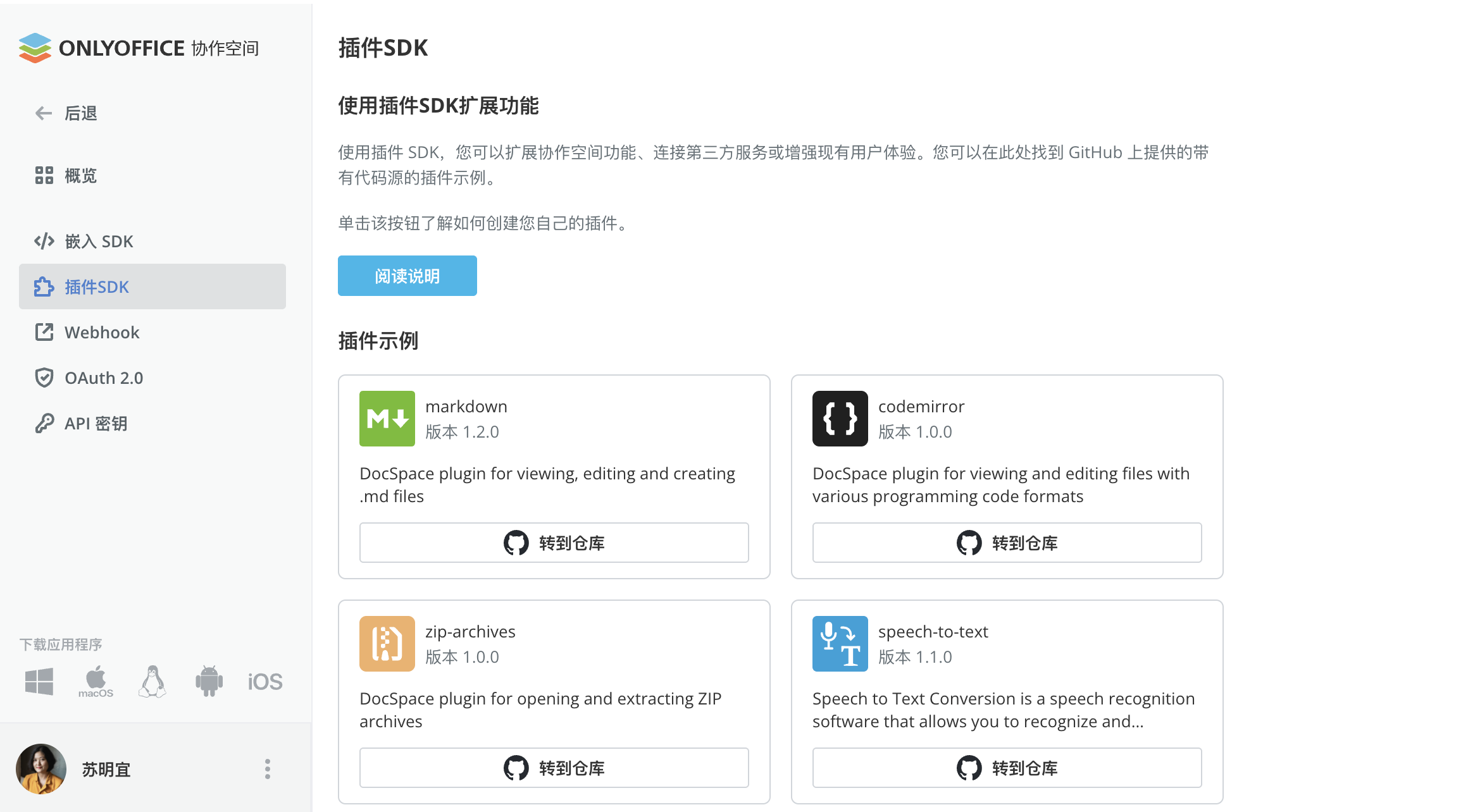The width and height of the screenshot is (1468, 812).
Task: Click the 协作空间 text in the logo
Action: 225,48
